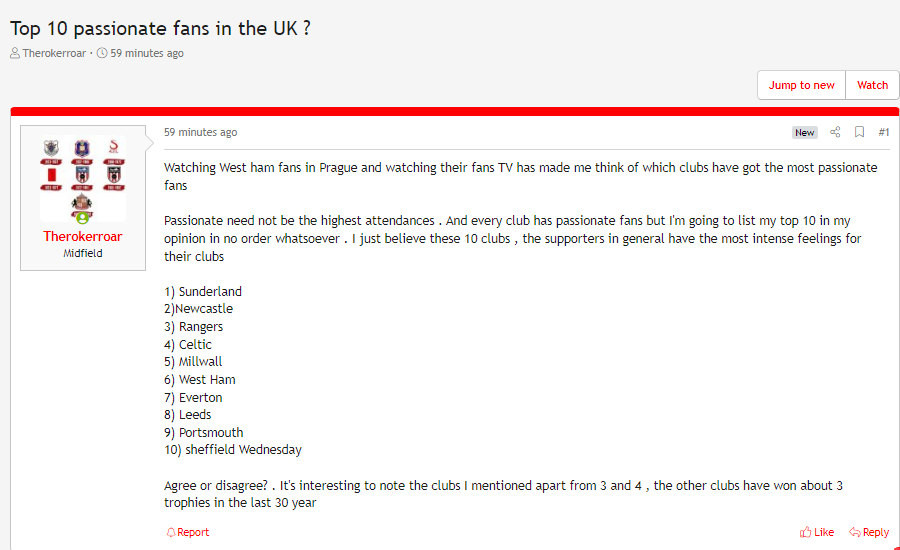Jump to new posts in thread

click(801, 85)
